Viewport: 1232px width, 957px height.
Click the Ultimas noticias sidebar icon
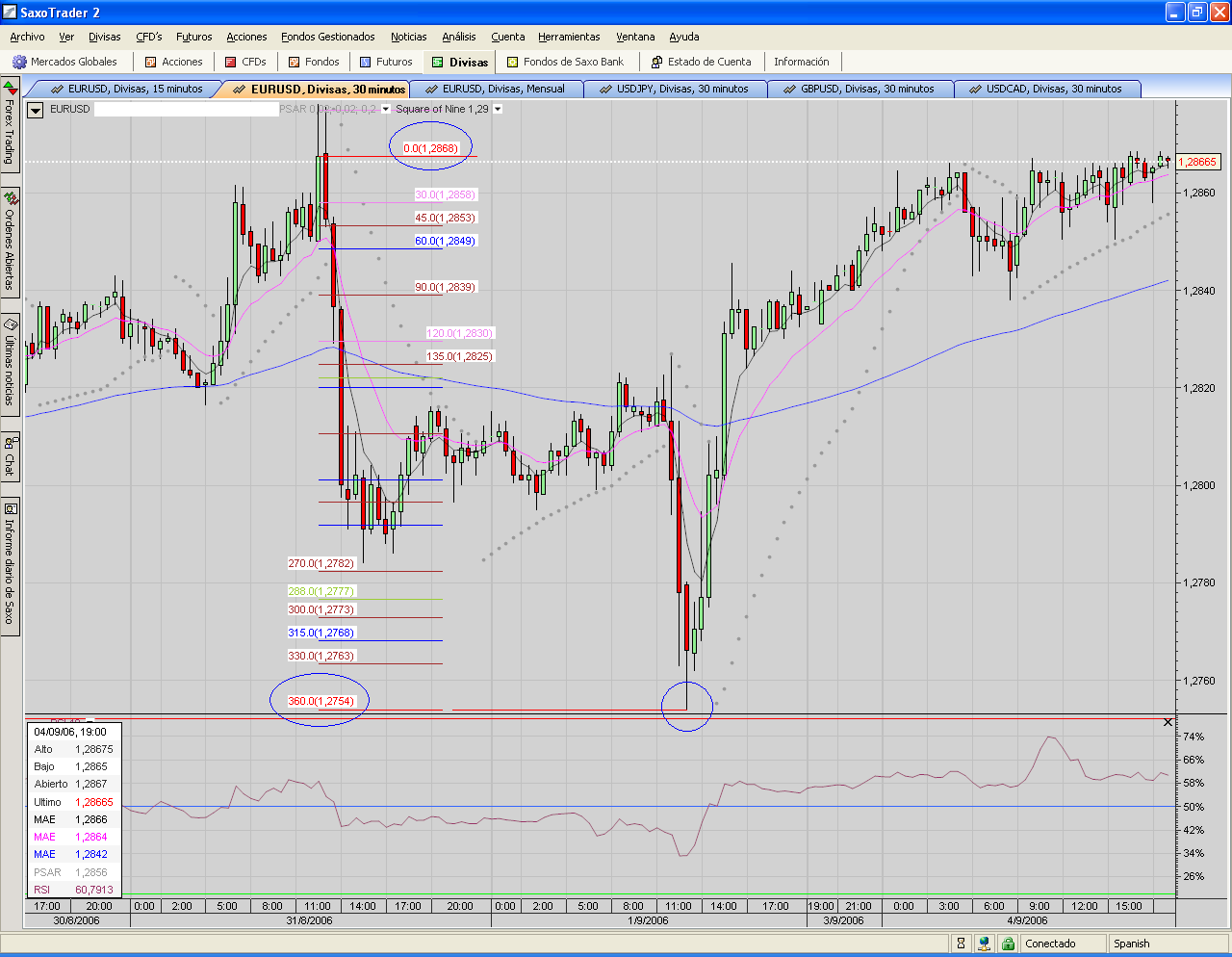[x=10, y=324]
